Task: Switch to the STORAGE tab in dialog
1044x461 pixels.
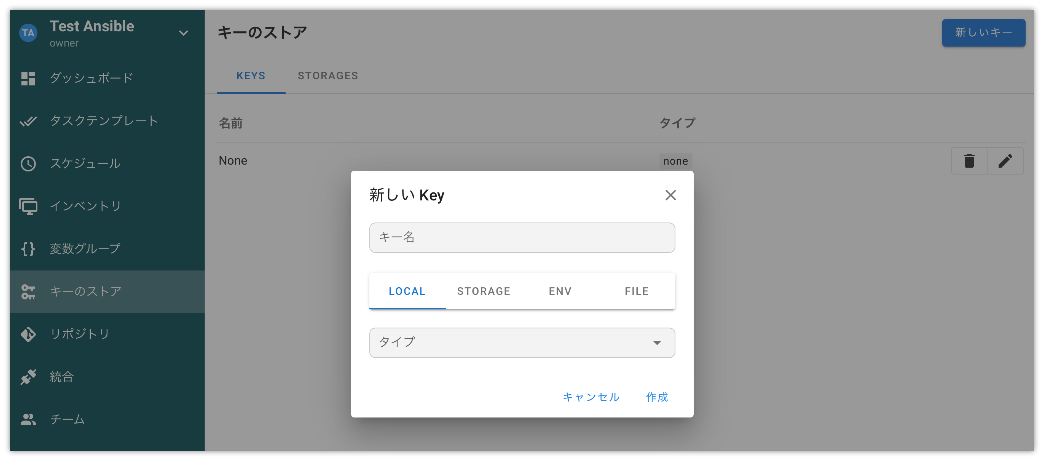Action: [484, 291]
